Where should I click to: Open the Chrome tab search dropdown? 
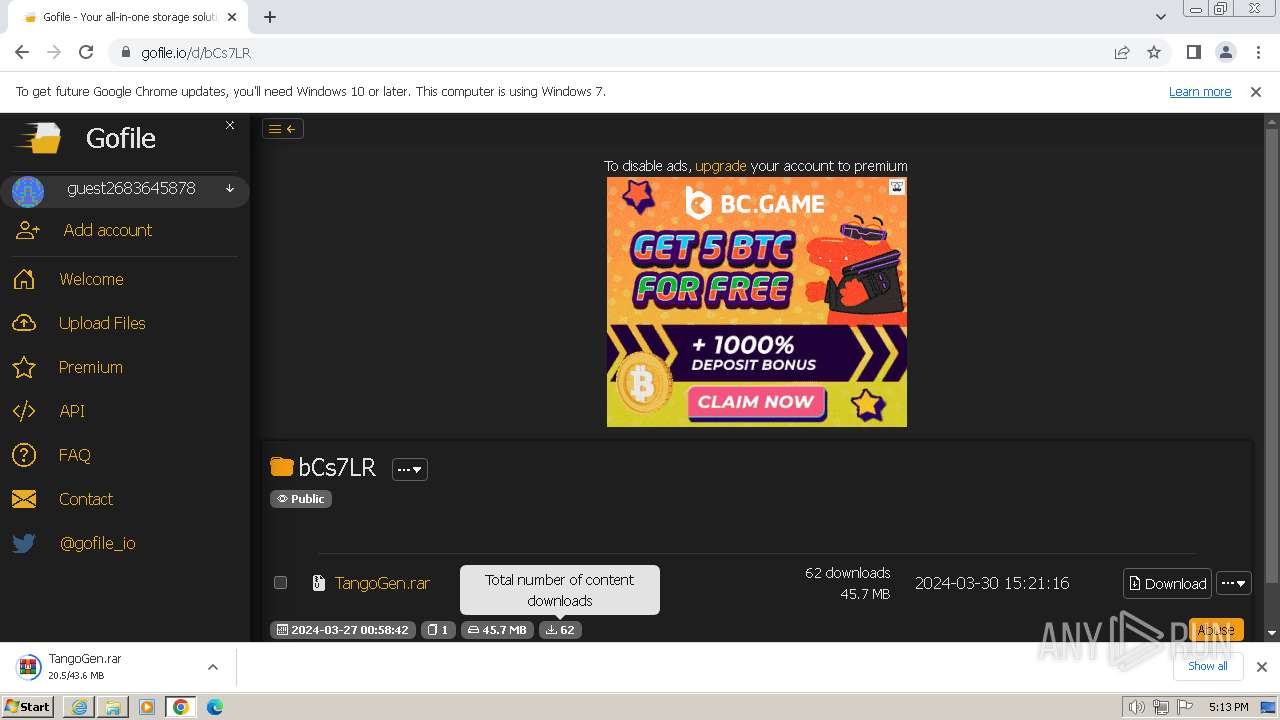[x=1160, y=17]
